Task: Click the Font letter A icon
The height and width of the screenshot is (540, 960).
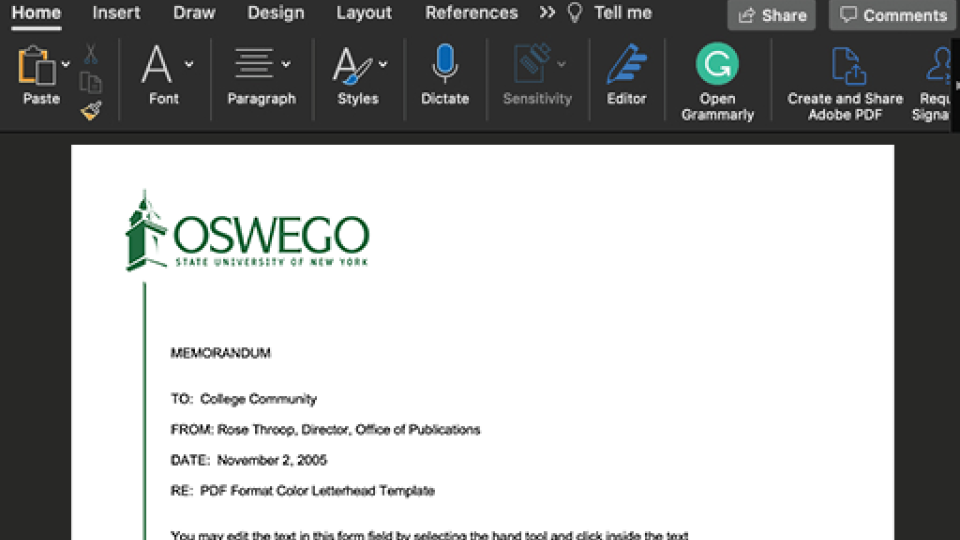Action: click(x=156, y=64)
